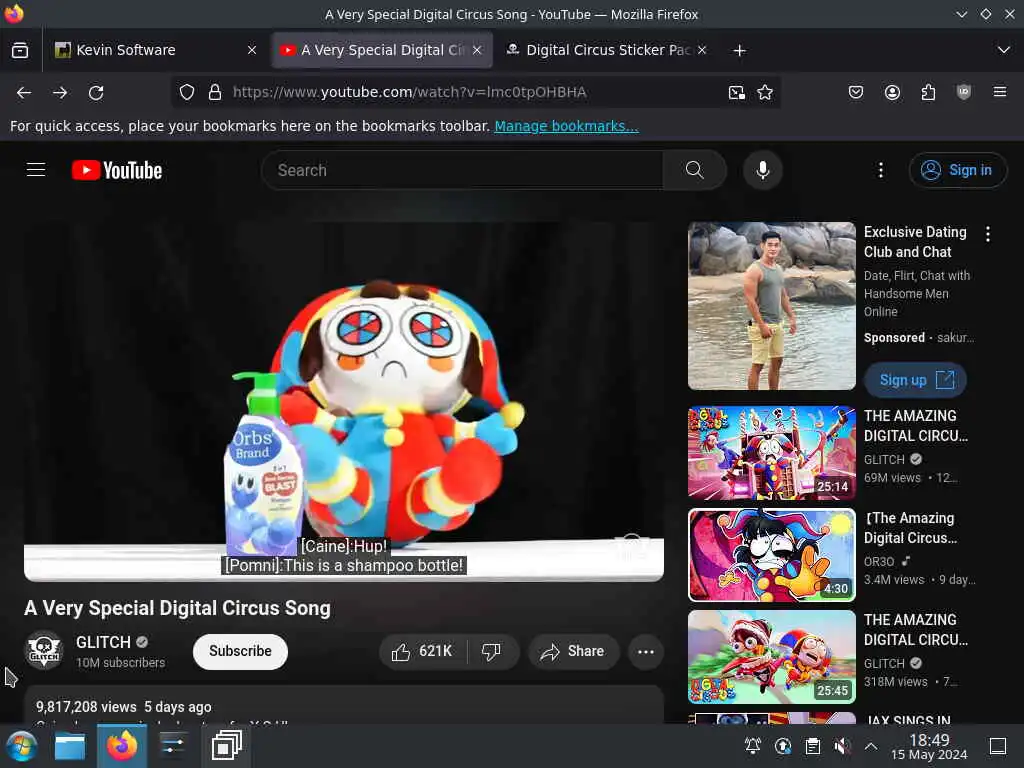Reload the current YouTube page
The image size is (1024, 768).
pos(96,93)
